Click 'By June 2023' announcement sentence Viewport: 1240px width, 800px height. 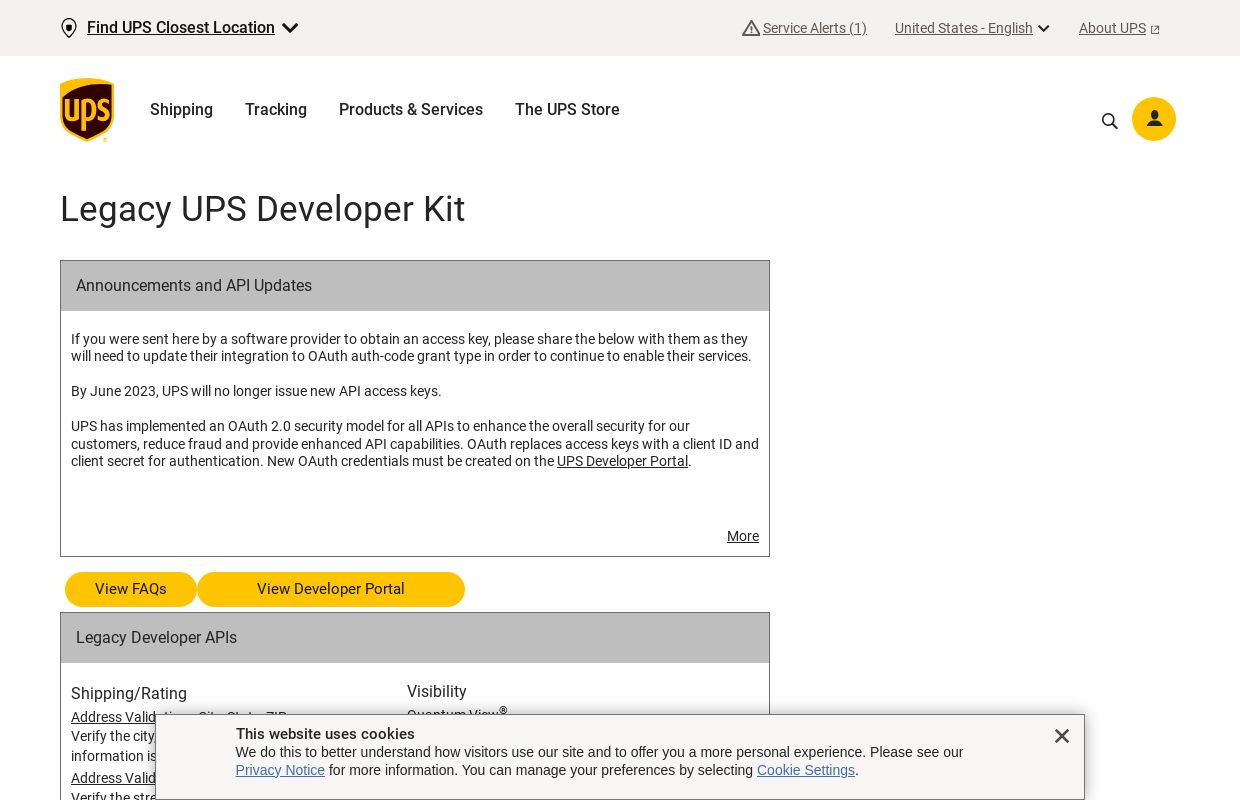pyautogui.click(x=256, y=391)
